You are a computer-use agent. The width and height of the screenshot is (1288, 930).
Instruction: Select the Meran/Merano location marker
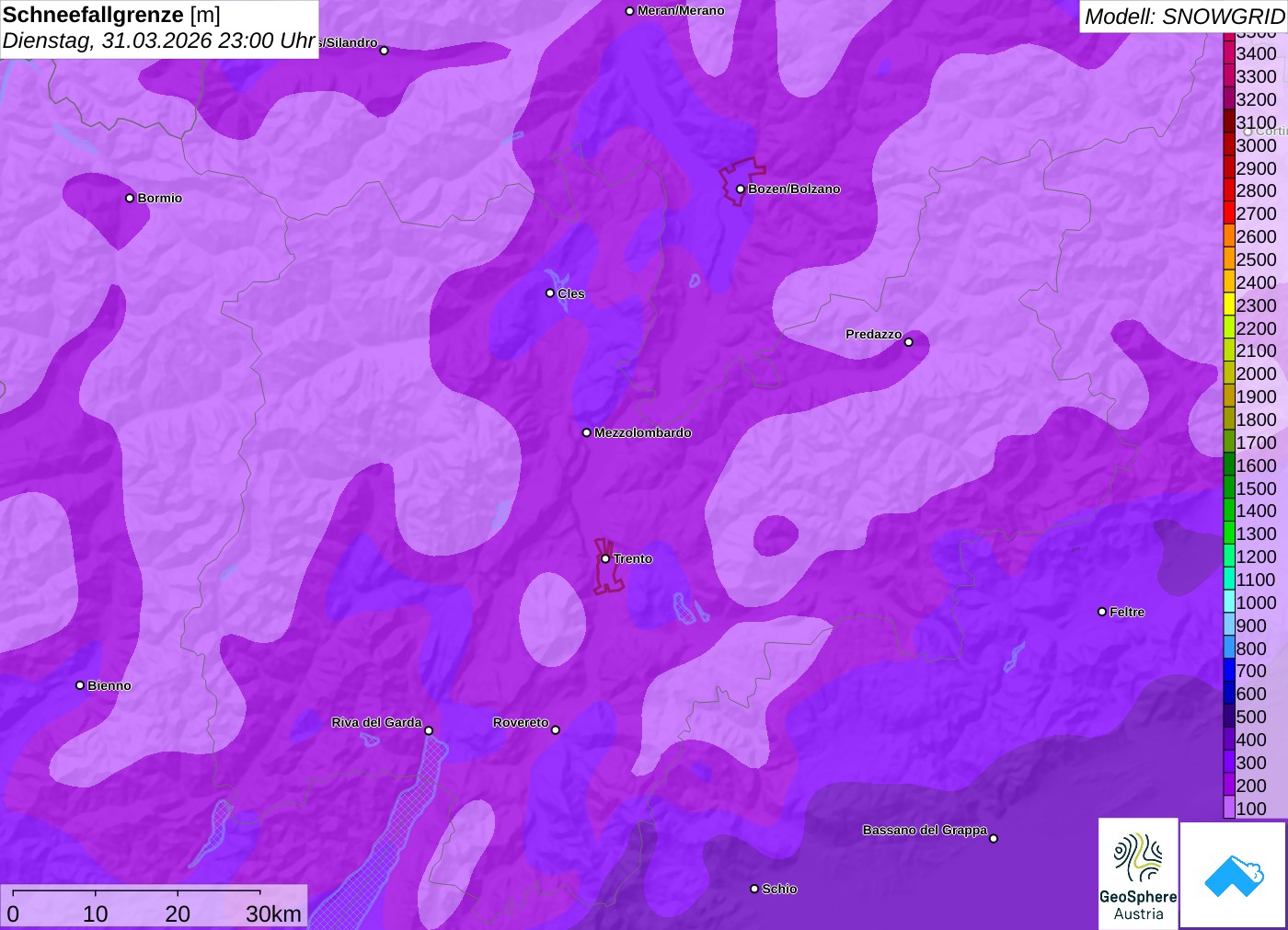tap(629, 11)
